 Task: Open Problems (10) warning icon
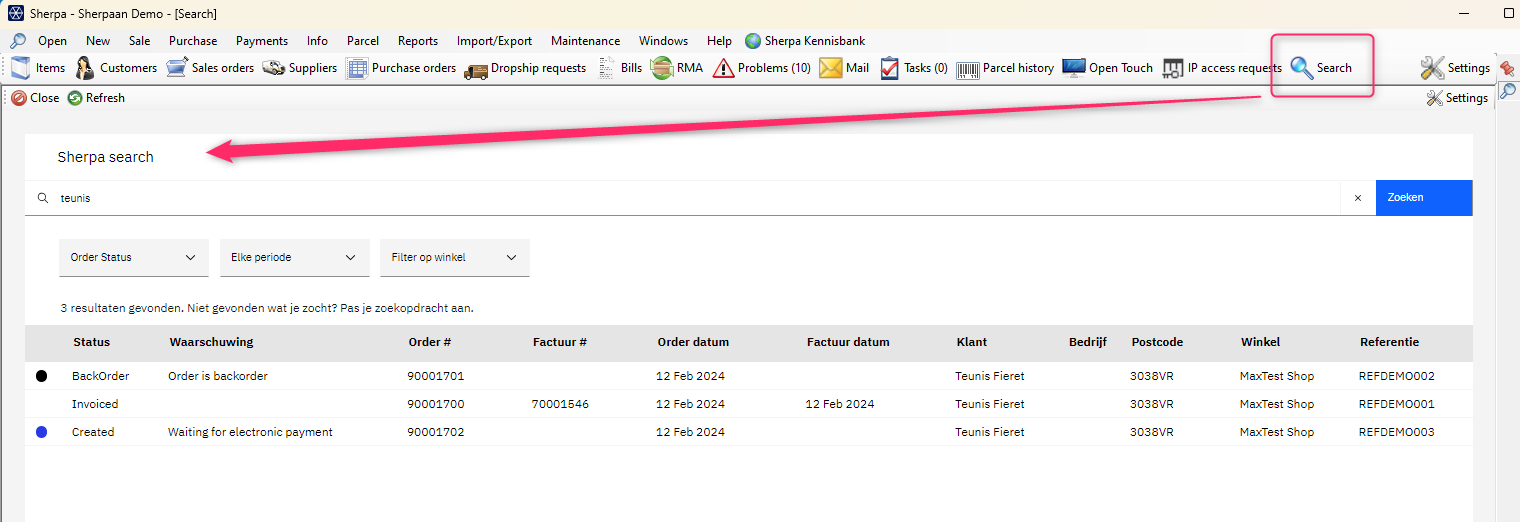(x=762, y=68)
